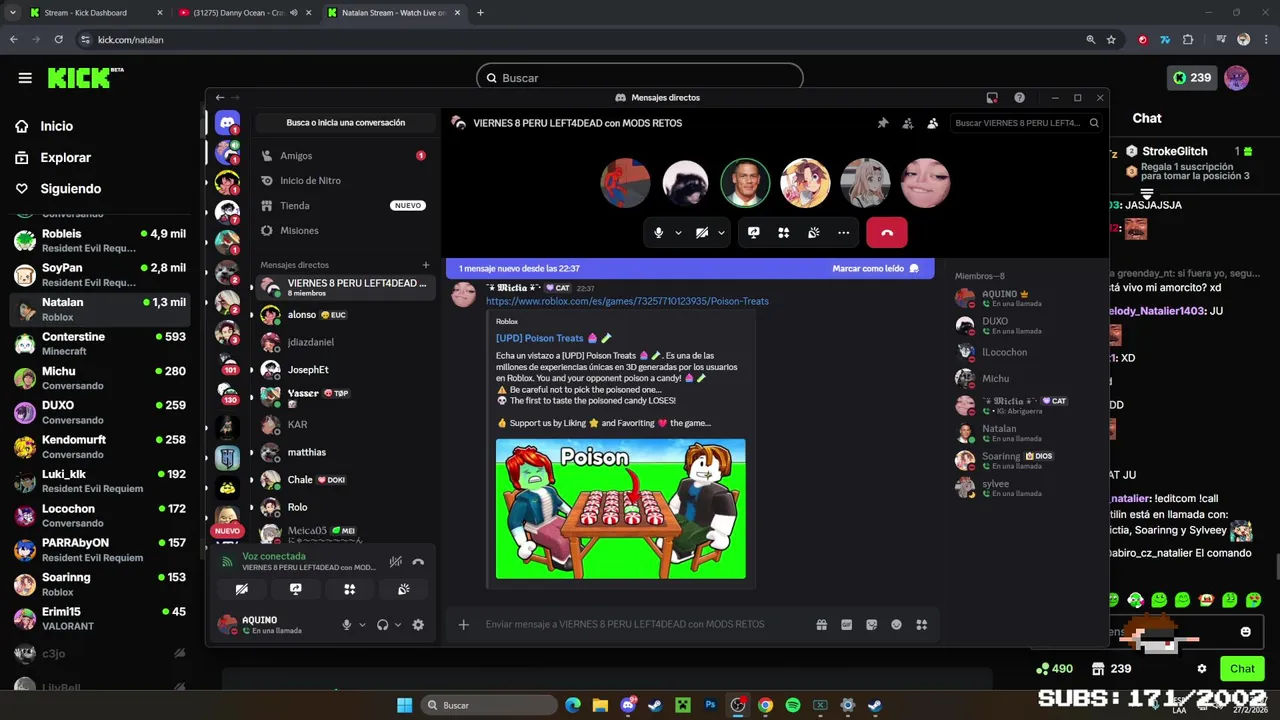Viewport: 1280px width, 720px height.
Task: Send message with green Chat button
Action: pos(1242,669)
